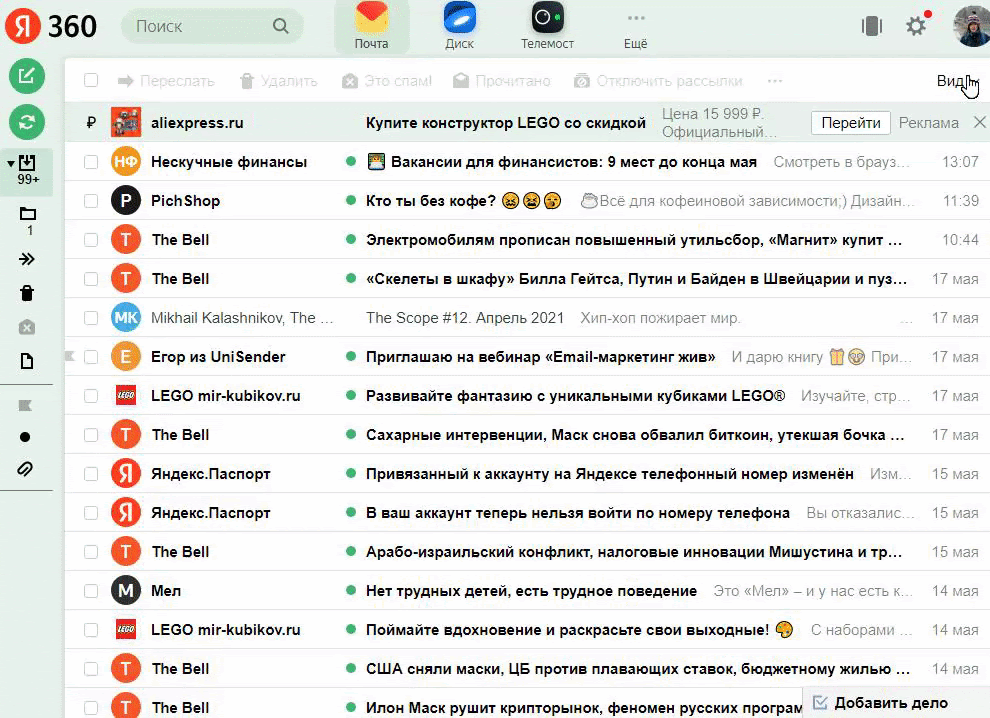This screenshot has width=990, height=718.
Task: Click the flag marker on UniSender row
Action: (x=71, y=357)
